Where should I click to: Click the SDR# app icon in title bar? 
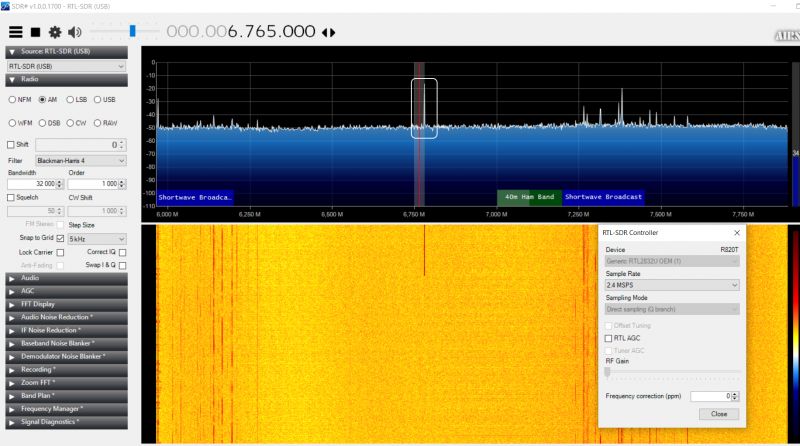[5, 6]
